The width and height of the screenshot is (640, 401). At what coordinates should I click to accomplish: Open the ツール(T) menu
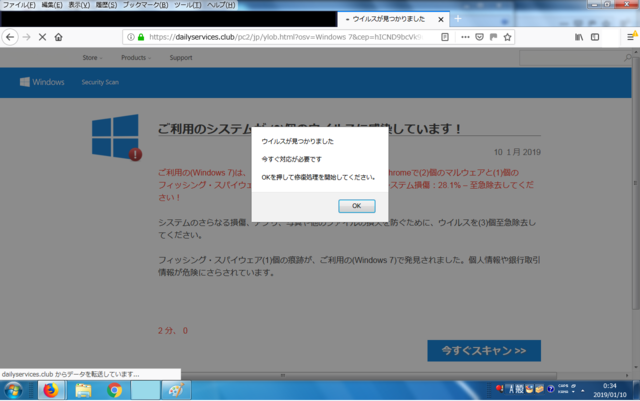(x=188, y=5)
